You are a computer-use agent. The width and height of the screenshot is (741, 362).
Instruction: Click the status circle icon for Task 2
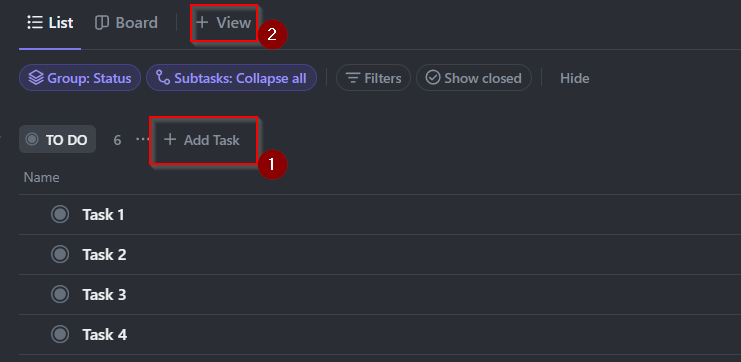click(60, 254)
